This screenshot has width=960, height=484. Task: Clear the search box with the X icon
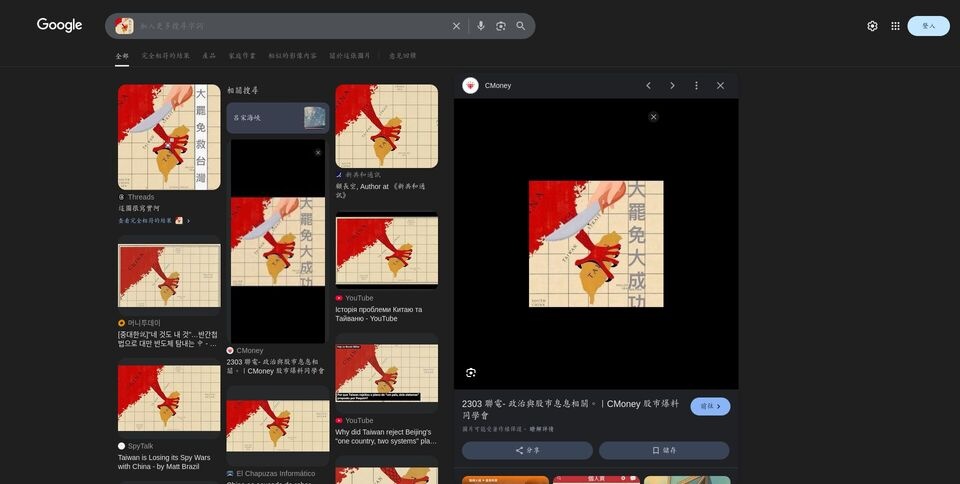coord(456,26)
